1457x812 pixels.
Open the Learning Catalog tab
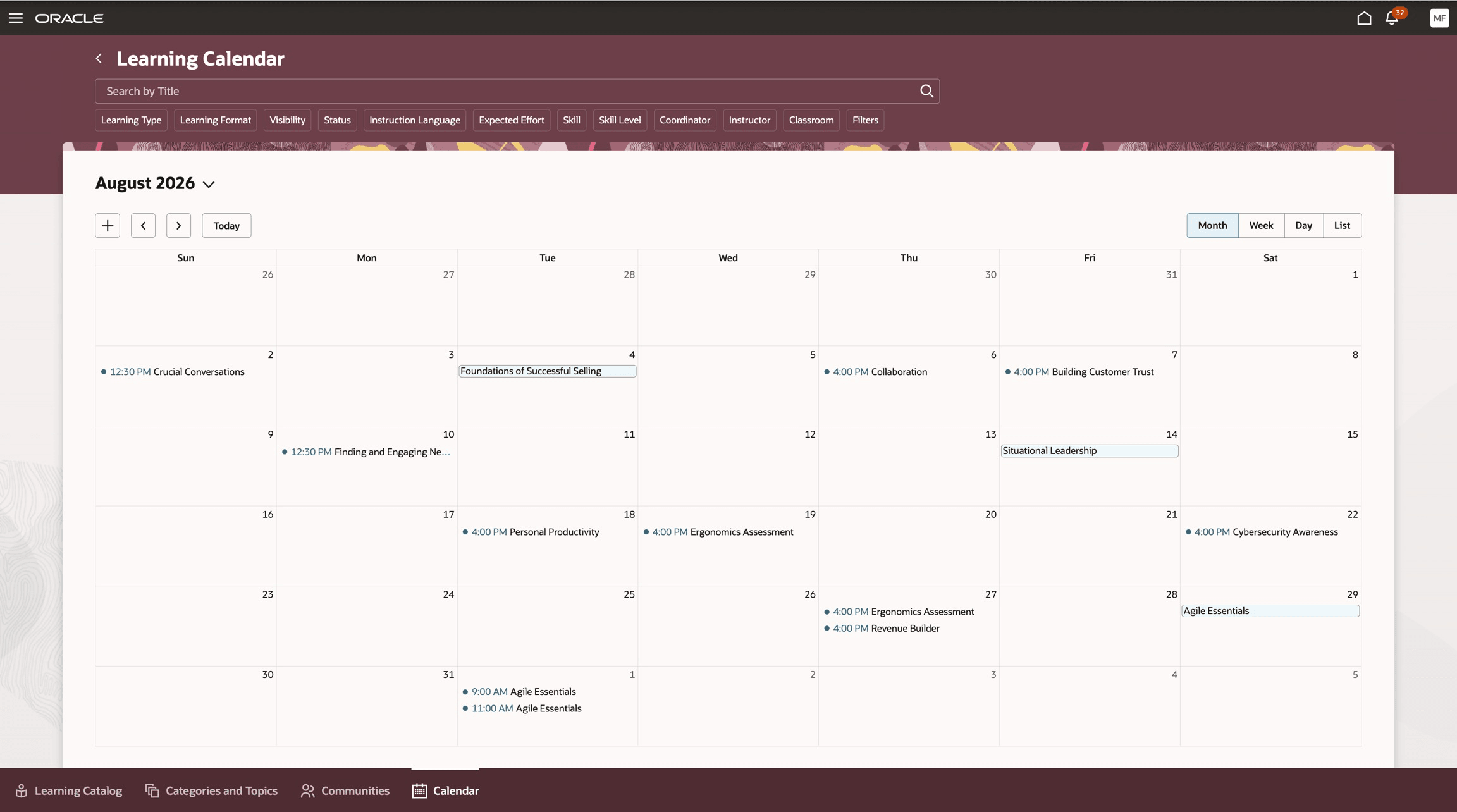click(68, 790)
